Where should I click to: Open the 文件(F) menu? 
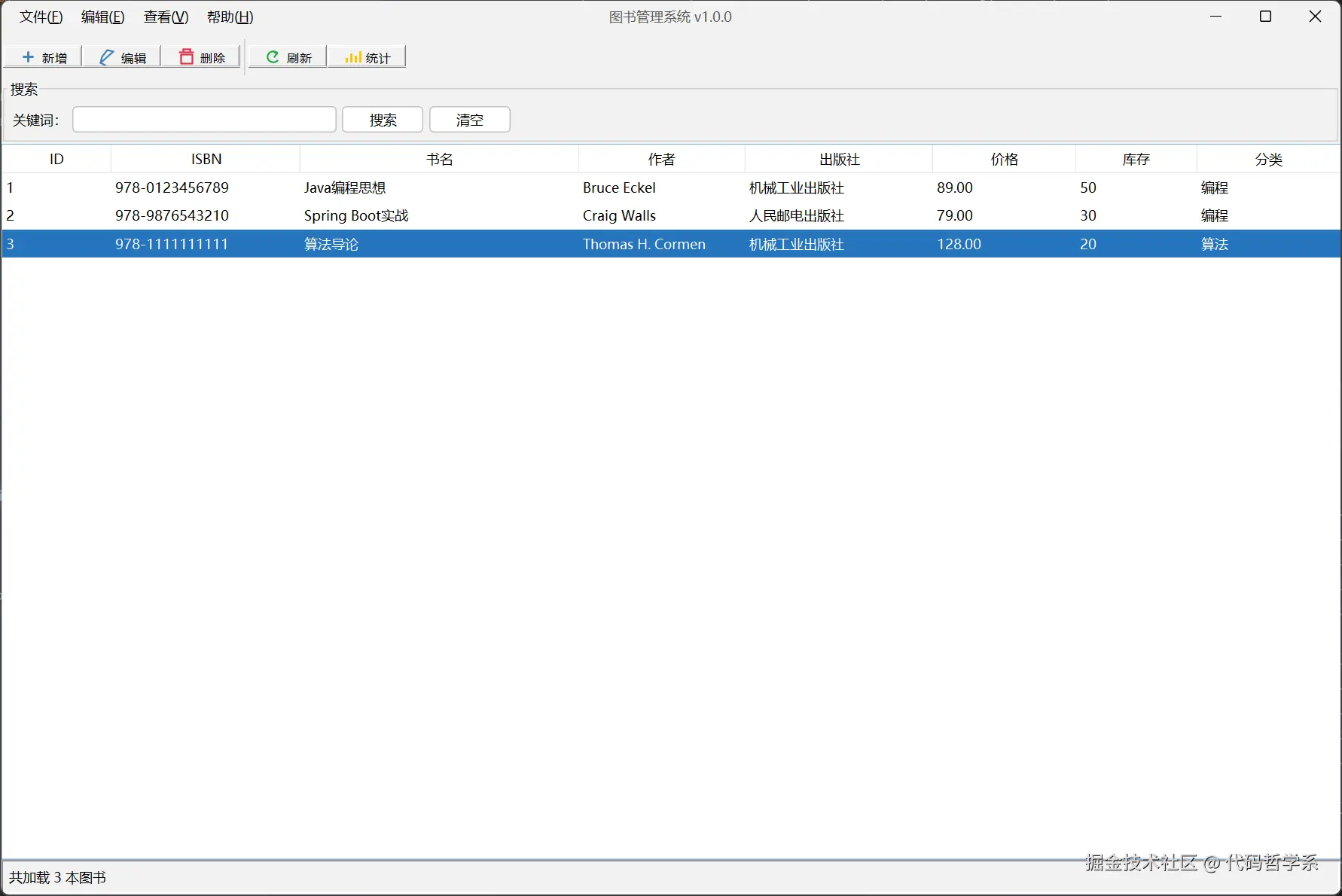click(41, 17)
